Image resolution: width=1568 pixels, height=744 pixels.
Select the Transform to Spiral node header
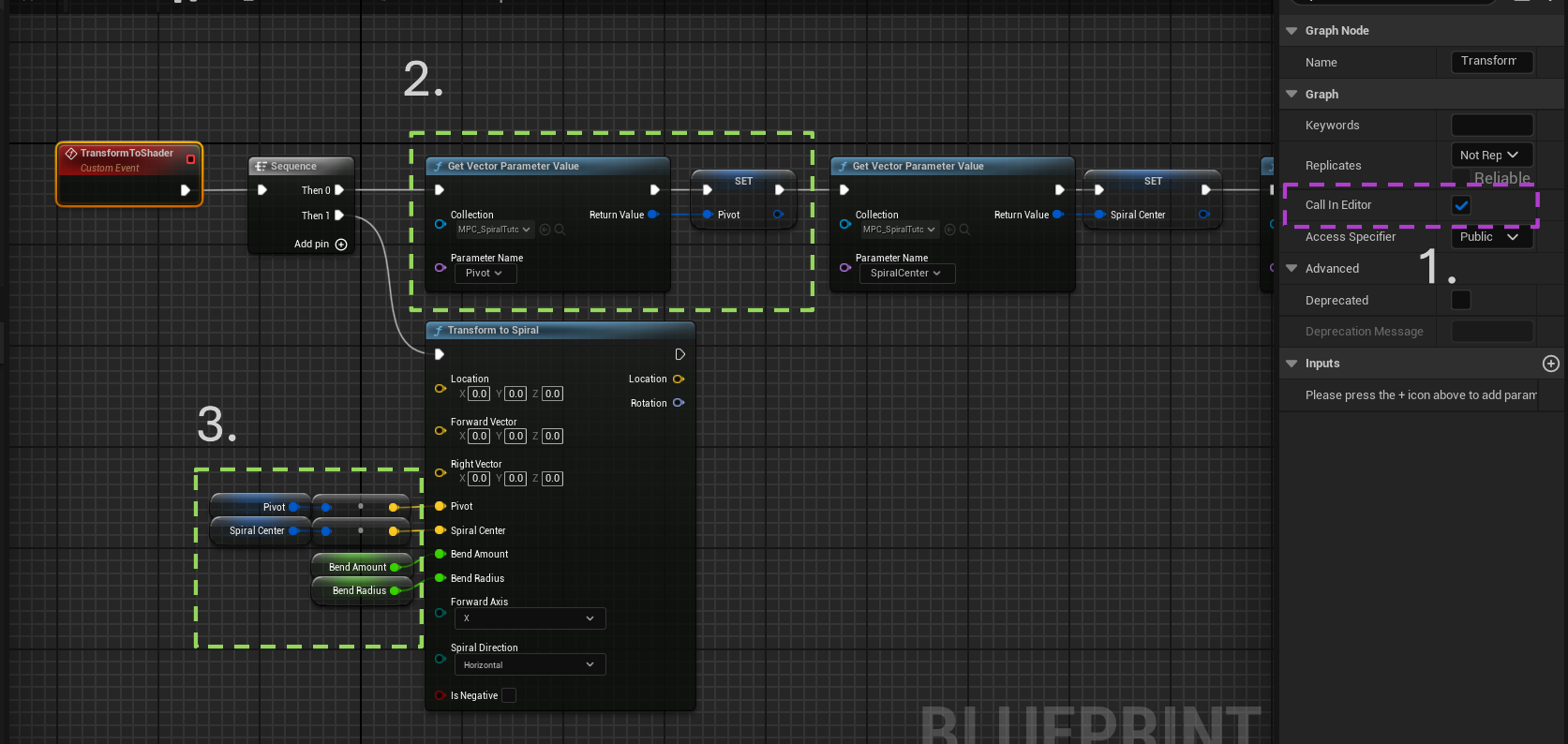(x=560, y=331)
